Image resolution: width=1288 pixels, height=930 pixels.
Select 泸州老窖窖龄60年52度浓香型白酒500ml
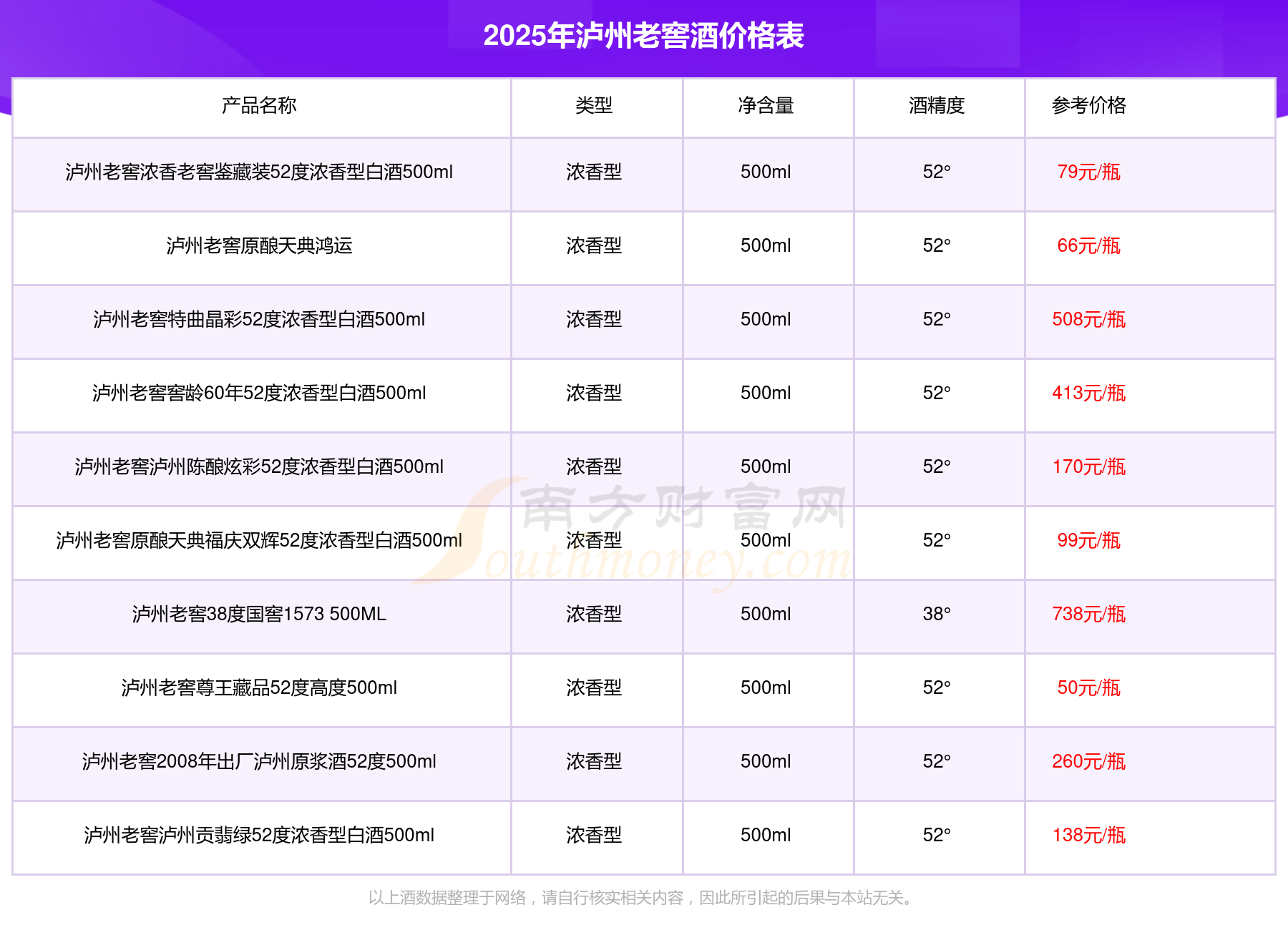(259, 393)
